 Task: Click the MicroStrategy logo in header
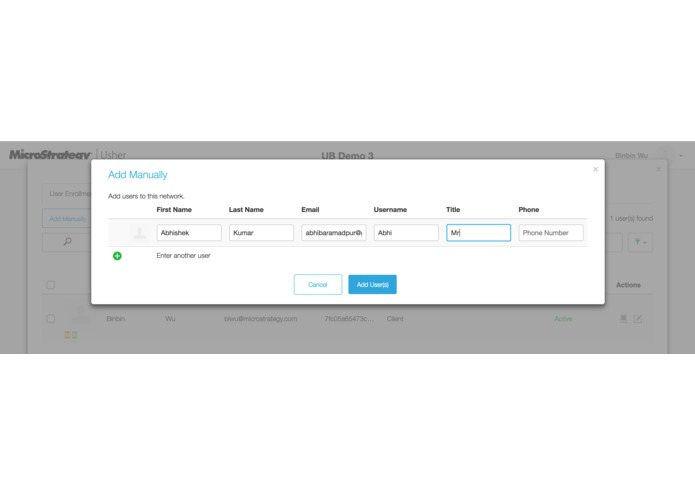click(x=50, y=155)
